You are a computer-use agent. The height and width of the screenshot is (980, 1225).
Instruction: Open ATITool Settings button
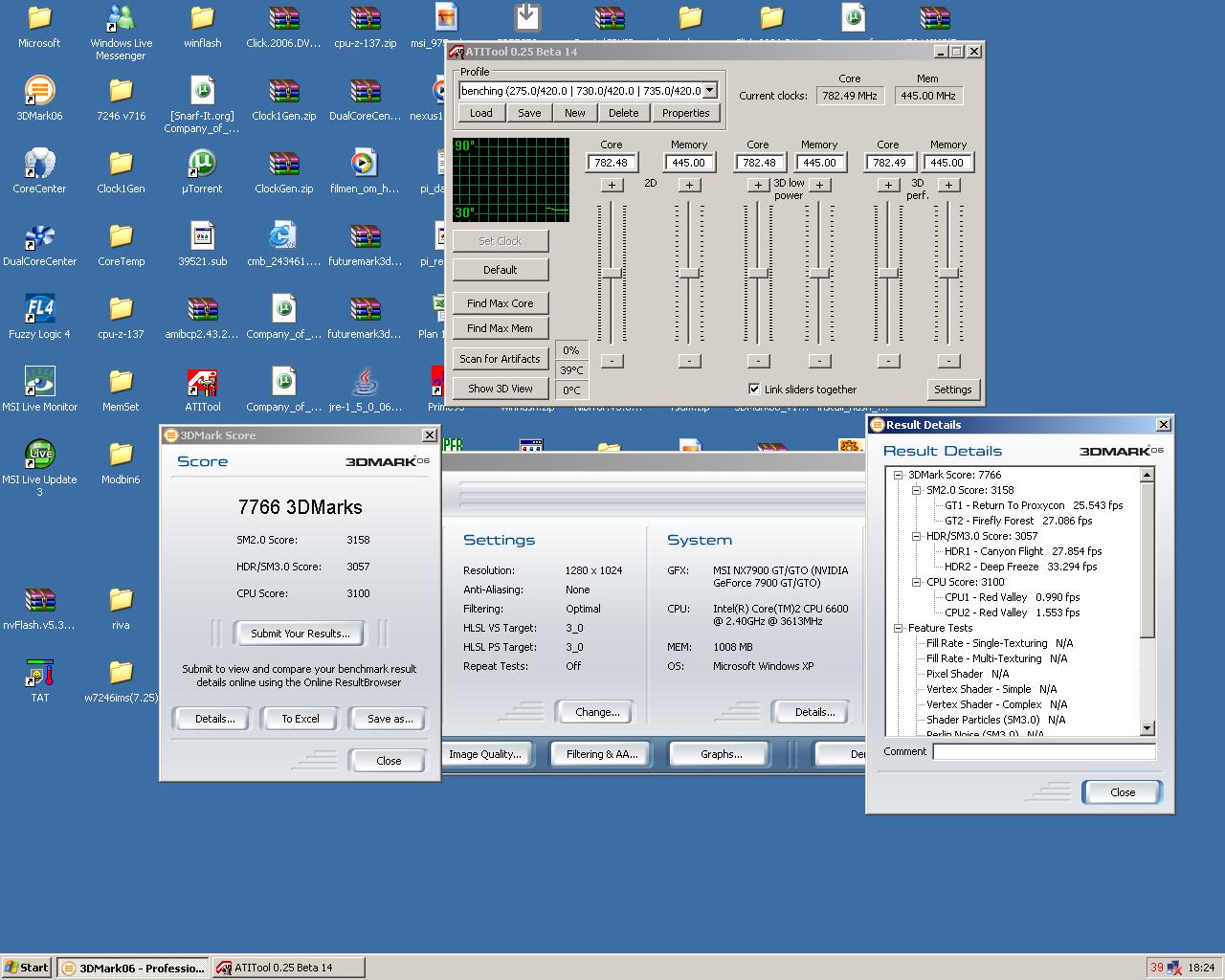point(952,390)
